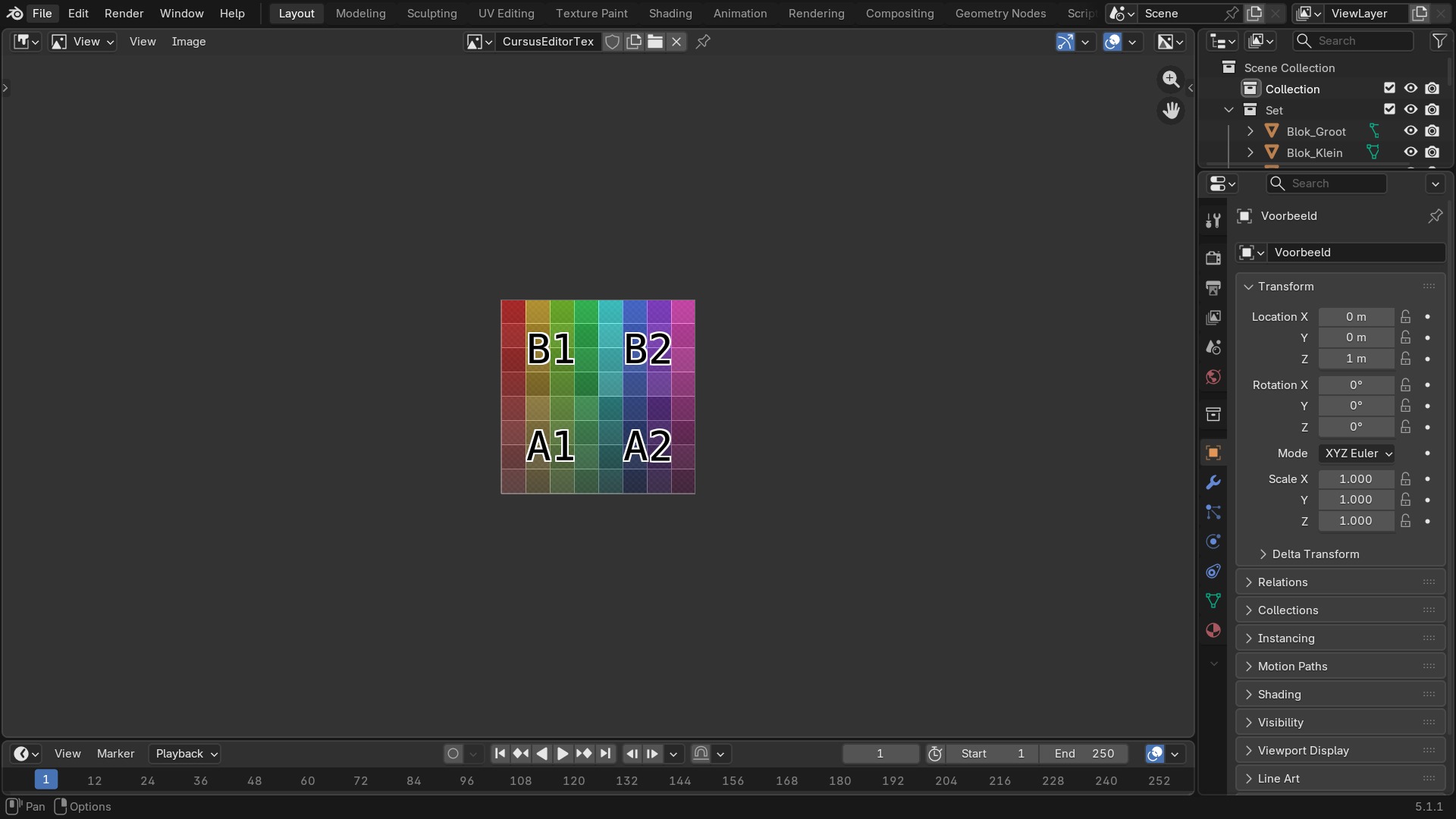Image resolution: width=1456 pixels, height=819 pixels.
Task: Click the properties Search field
Action: (x=1326, y=184)
